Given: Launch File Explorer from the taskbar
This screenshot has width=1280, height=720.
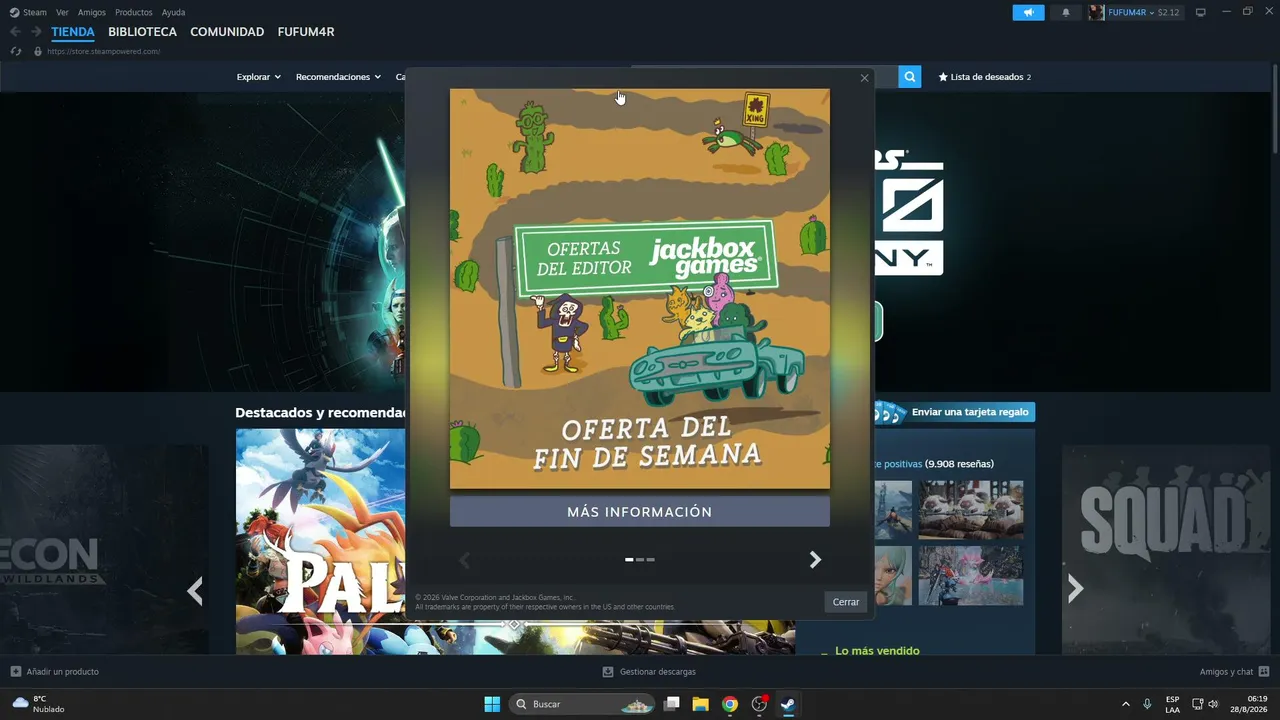Looking at the screenshot, I should pyautogui.click(x=701, y=704).
